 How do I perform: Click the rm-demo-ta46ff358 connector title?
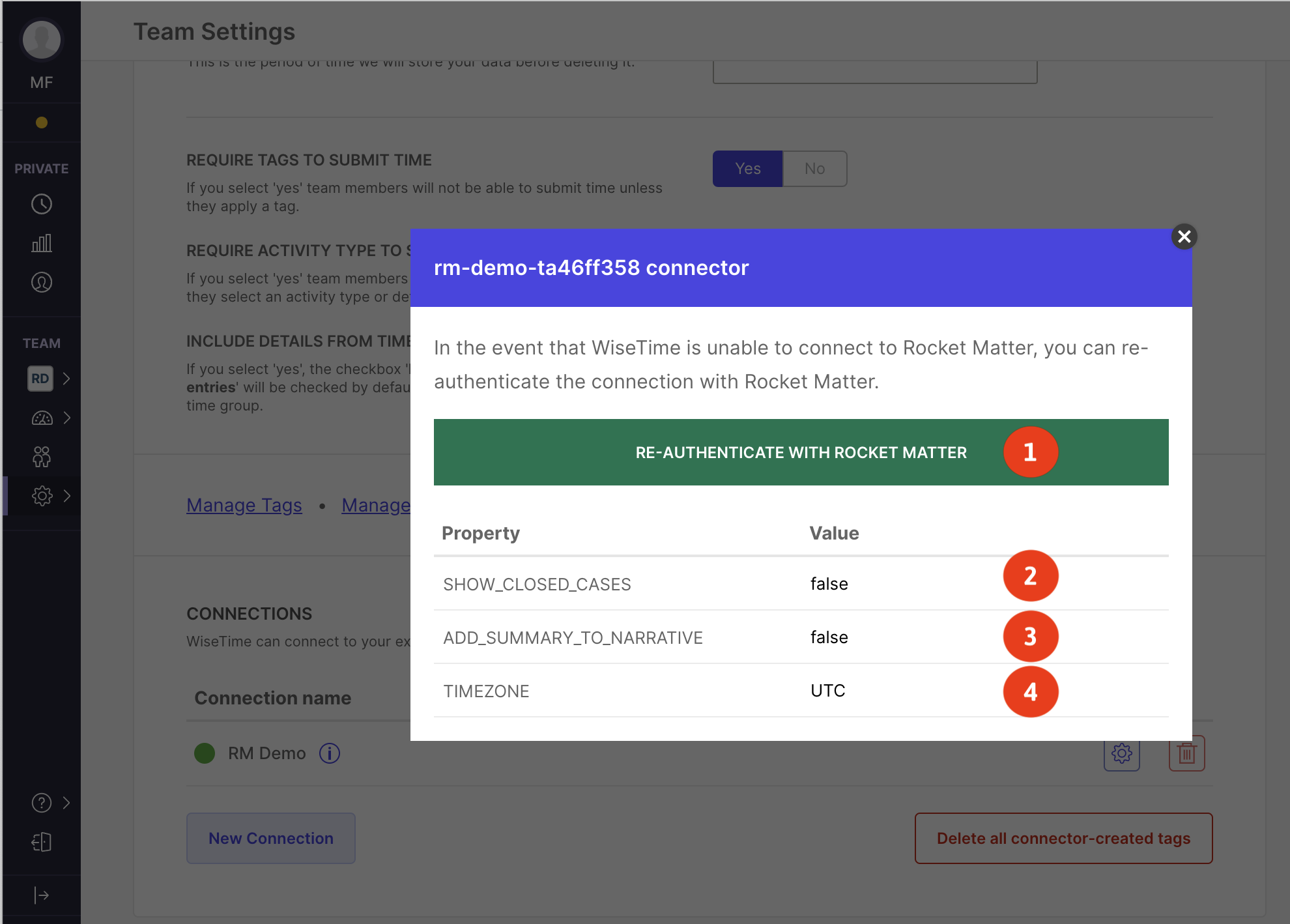click(x=591, y=268)
